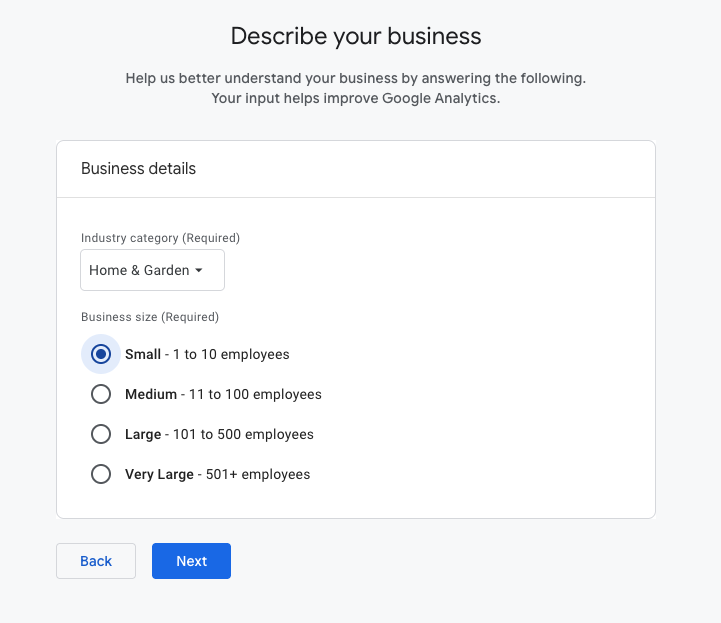Click the 'Your input helps improve Google Analytics' text
This screenshot has width=721, height=623.
pyautogui.click(x=355, y=98)
